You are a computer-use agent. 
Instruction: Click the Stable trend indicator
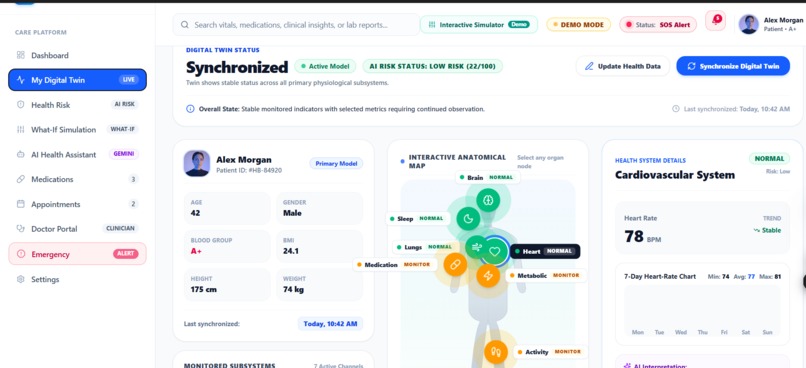click(x=767, y=230)
